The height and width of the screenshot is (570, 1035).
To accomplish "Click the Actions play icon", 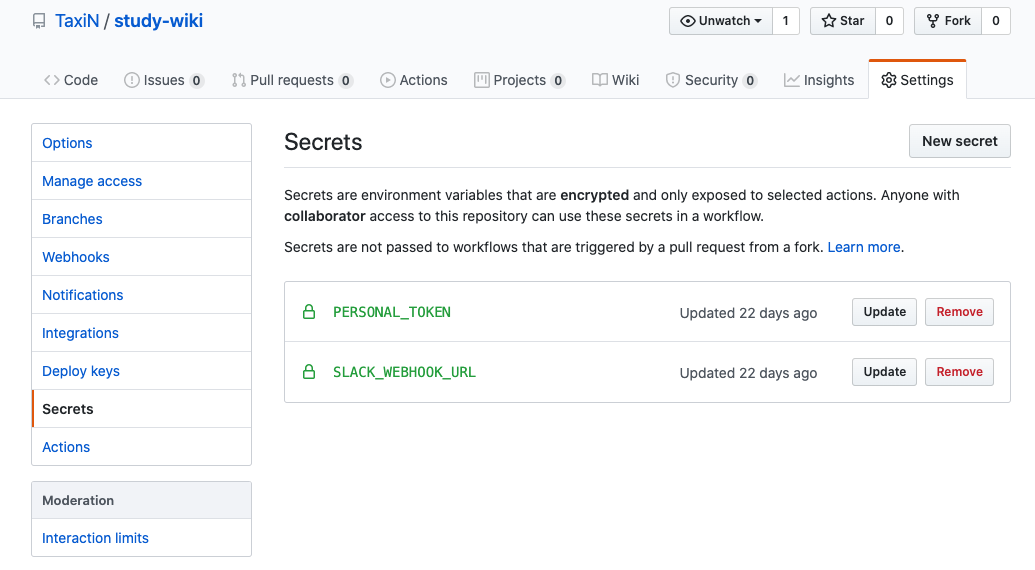I will (388, 80).
